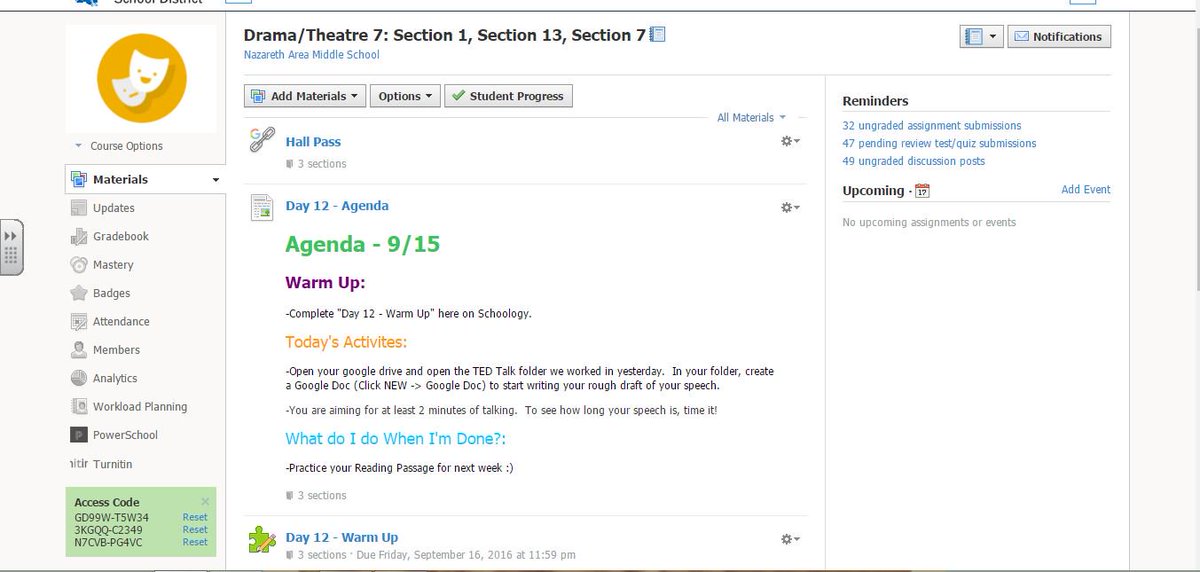Reset access code N7CVB-PG4VC

[195, 542]
